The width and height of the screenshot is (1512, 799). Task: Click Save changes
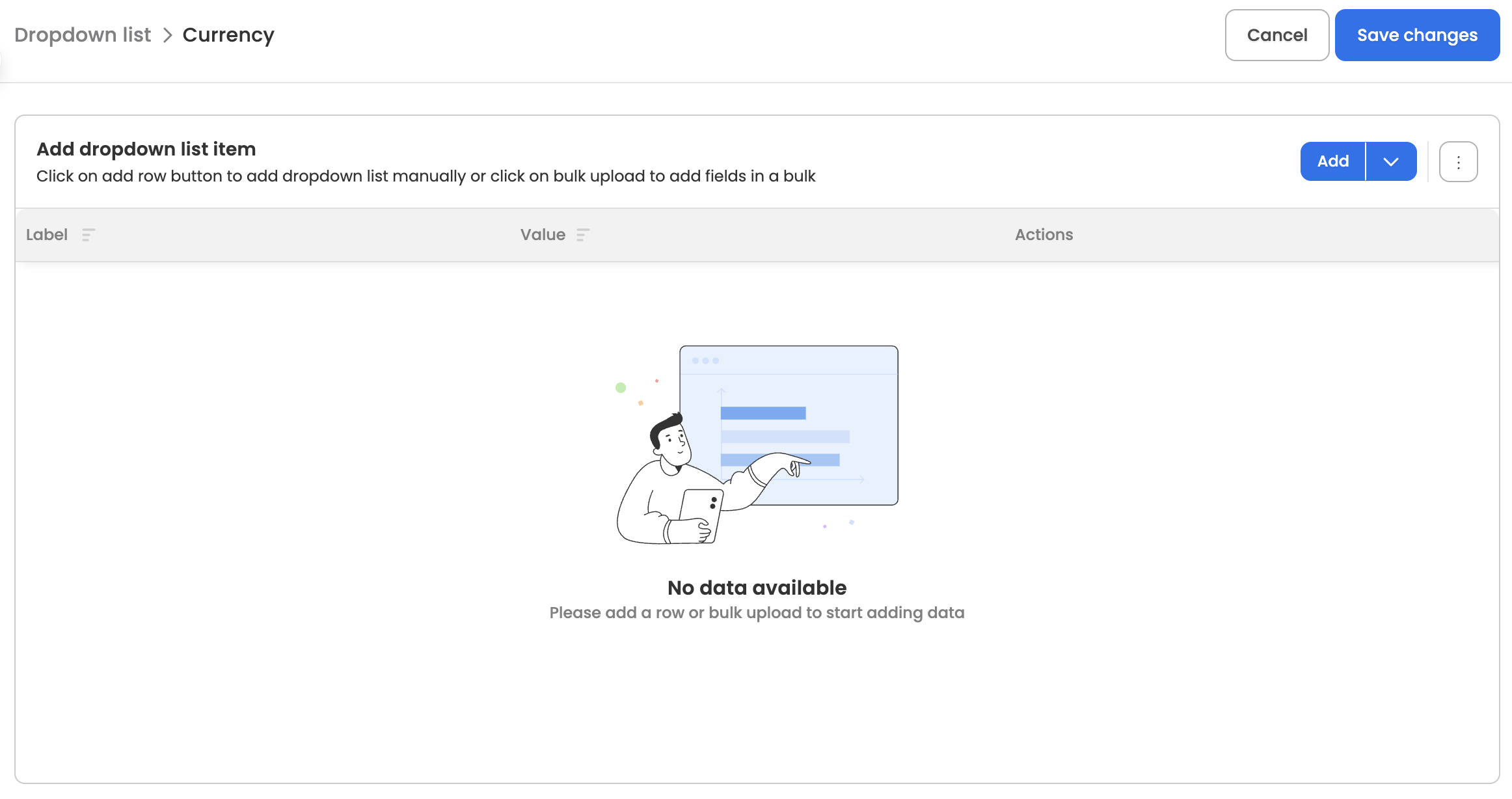(x=1417, y=35)
